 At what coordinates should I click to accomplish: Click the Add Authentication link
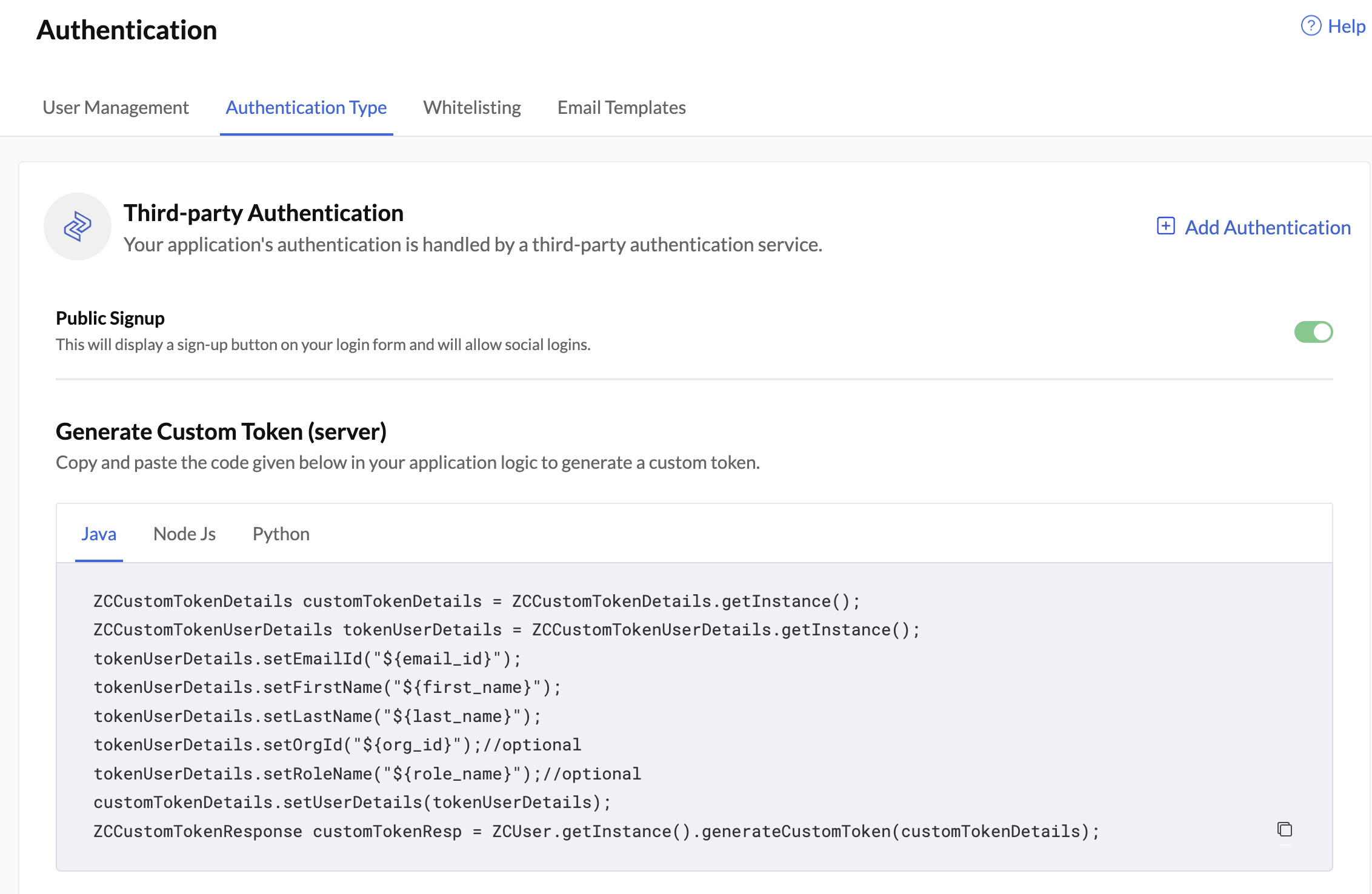coord(1267,227)
